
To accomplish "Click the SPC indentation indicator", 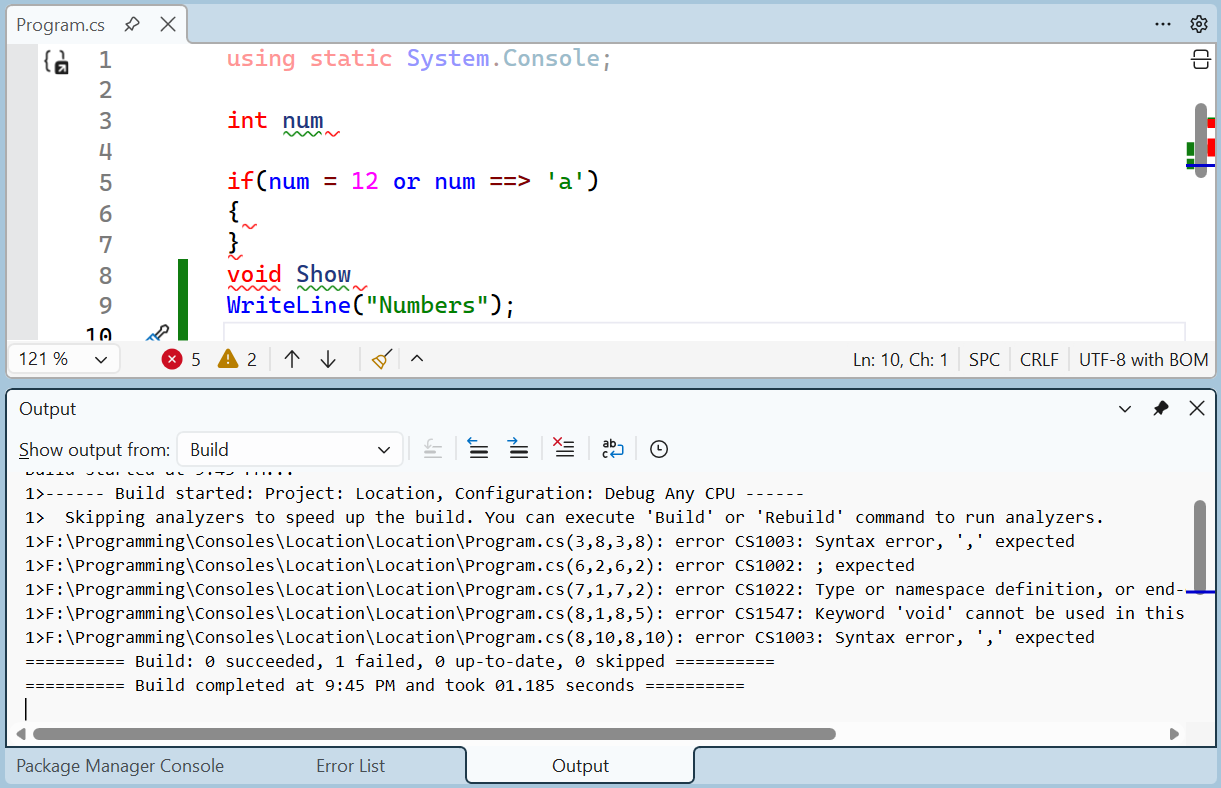I will 984,360.
